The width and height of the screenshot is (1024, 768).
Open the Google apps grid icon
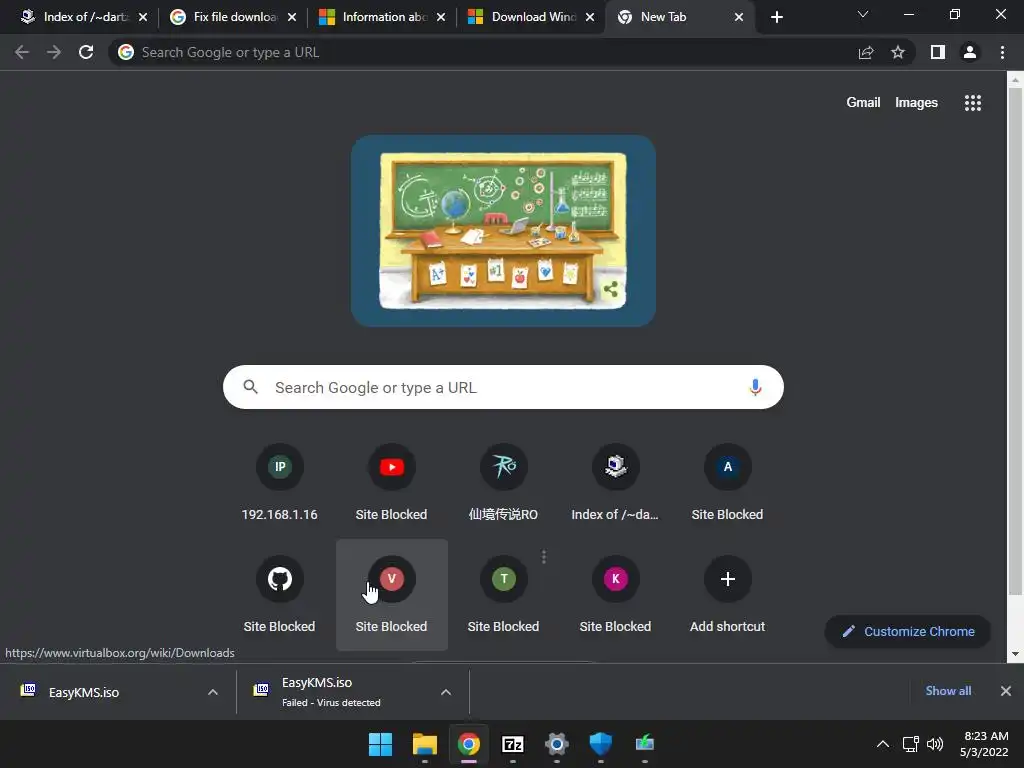tap(973, 103)
